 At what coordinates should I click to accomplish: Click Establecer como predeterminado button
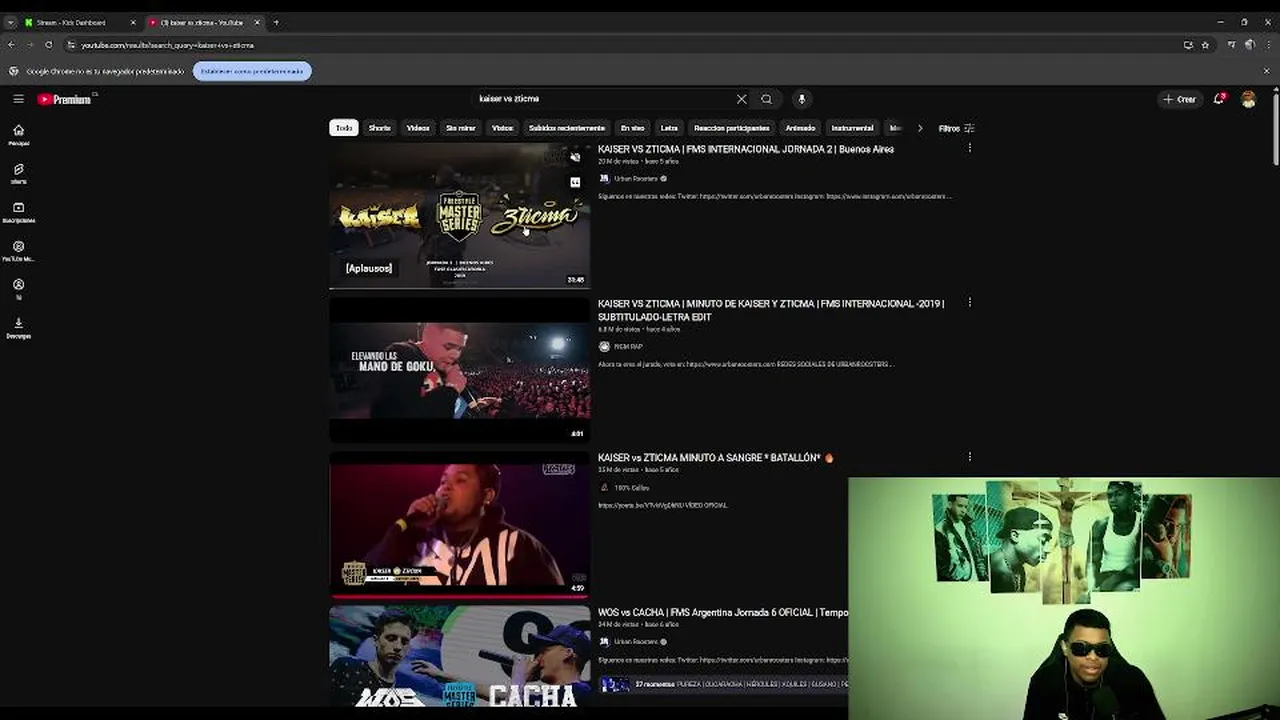pos(252,71)
